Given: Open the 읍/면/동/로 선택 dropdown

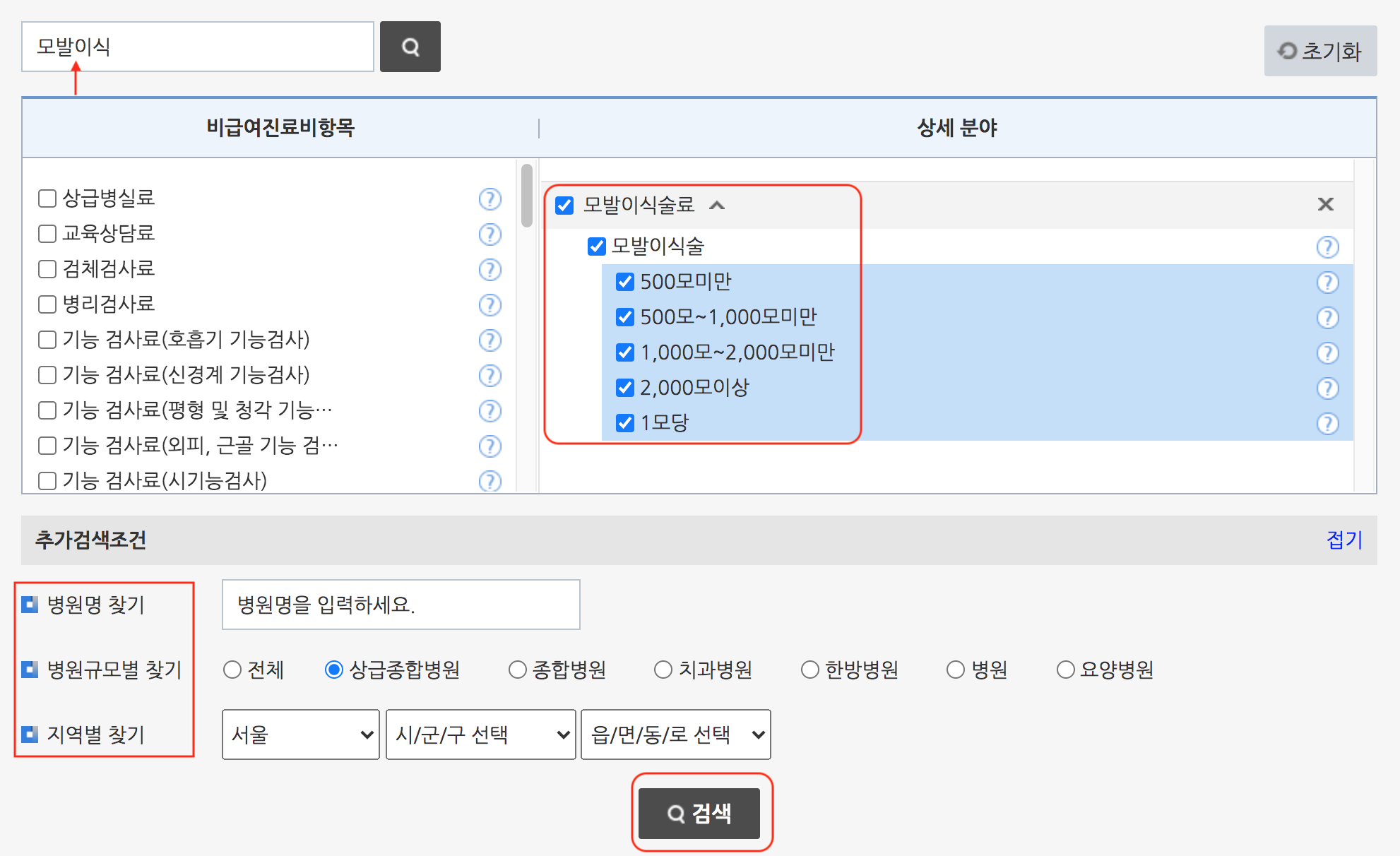Looking at the screenshot, I should point(675,735).
